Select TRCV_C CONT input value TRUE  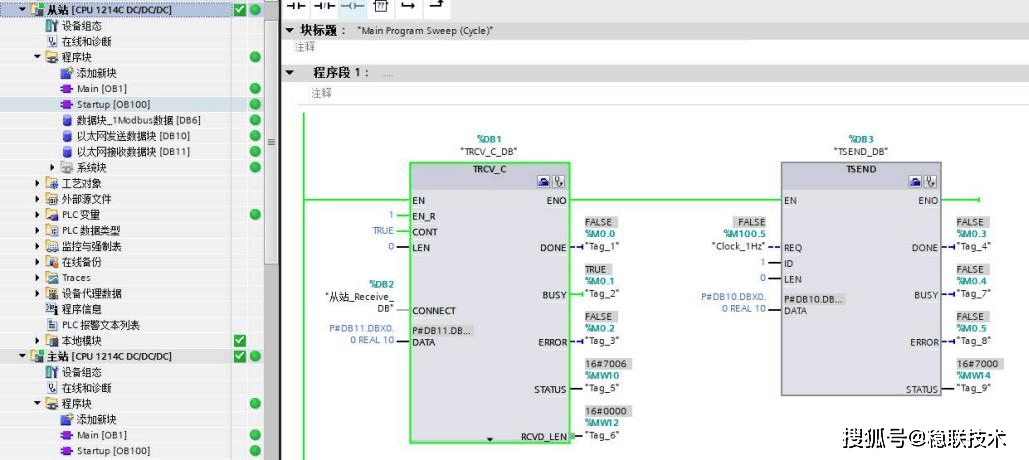383,231
